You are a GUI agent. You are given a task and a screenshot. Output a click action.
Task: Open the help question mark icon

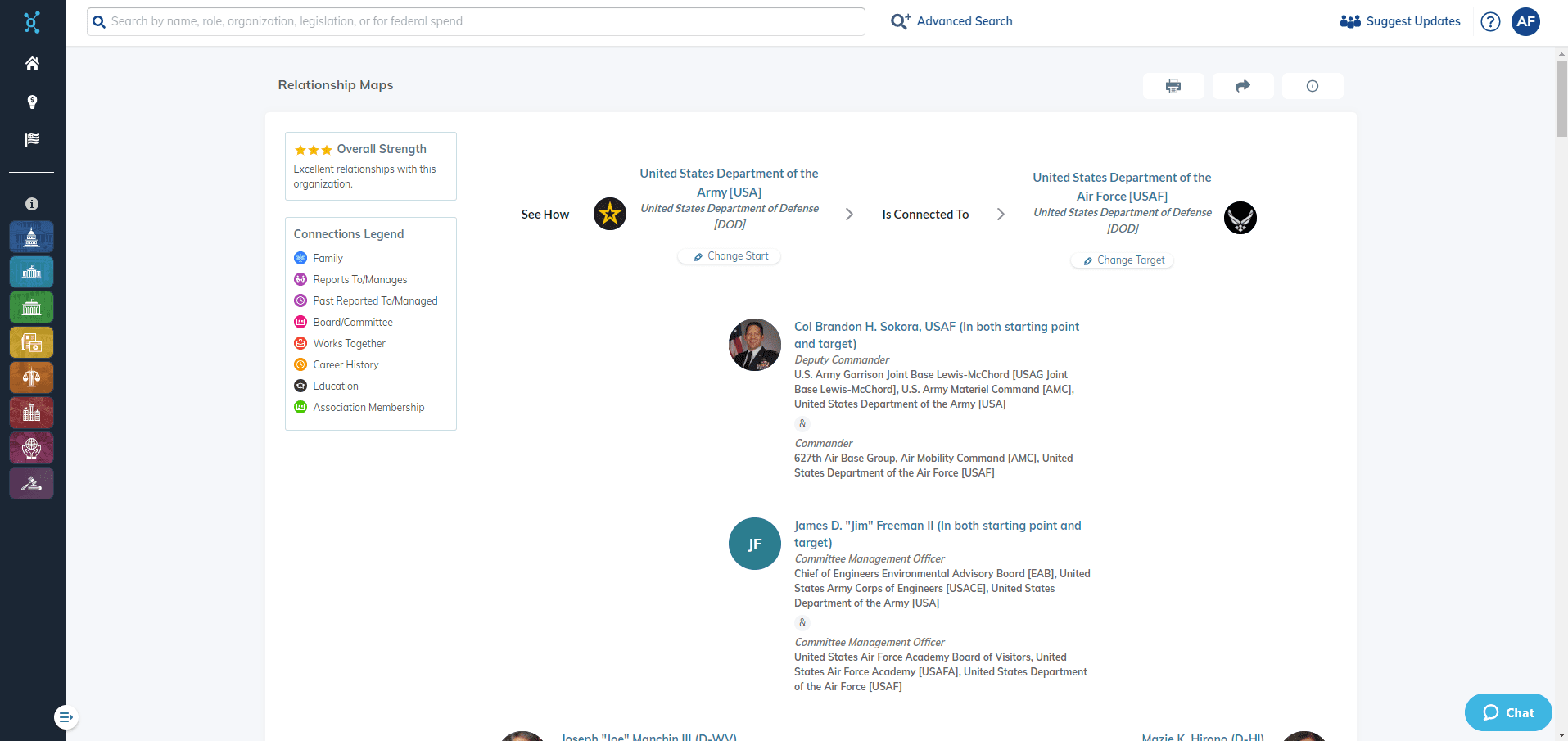(x=1490, y=22)
